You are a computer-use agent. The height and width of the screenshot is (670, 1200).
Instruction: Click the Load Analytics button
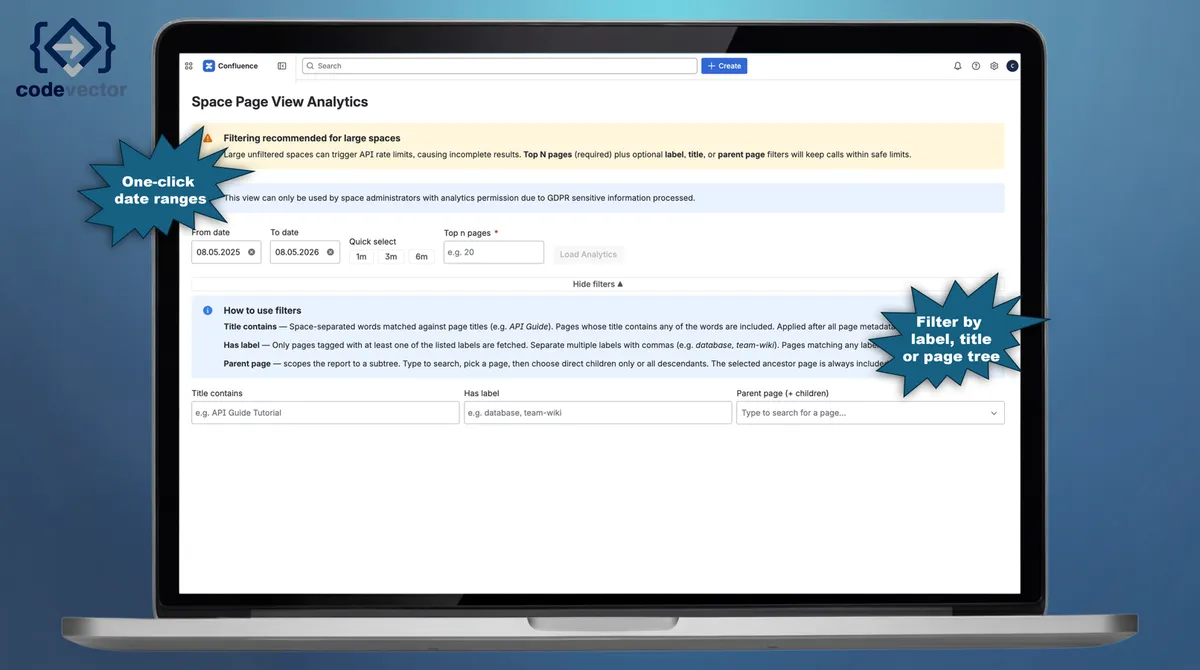point(588,254)
